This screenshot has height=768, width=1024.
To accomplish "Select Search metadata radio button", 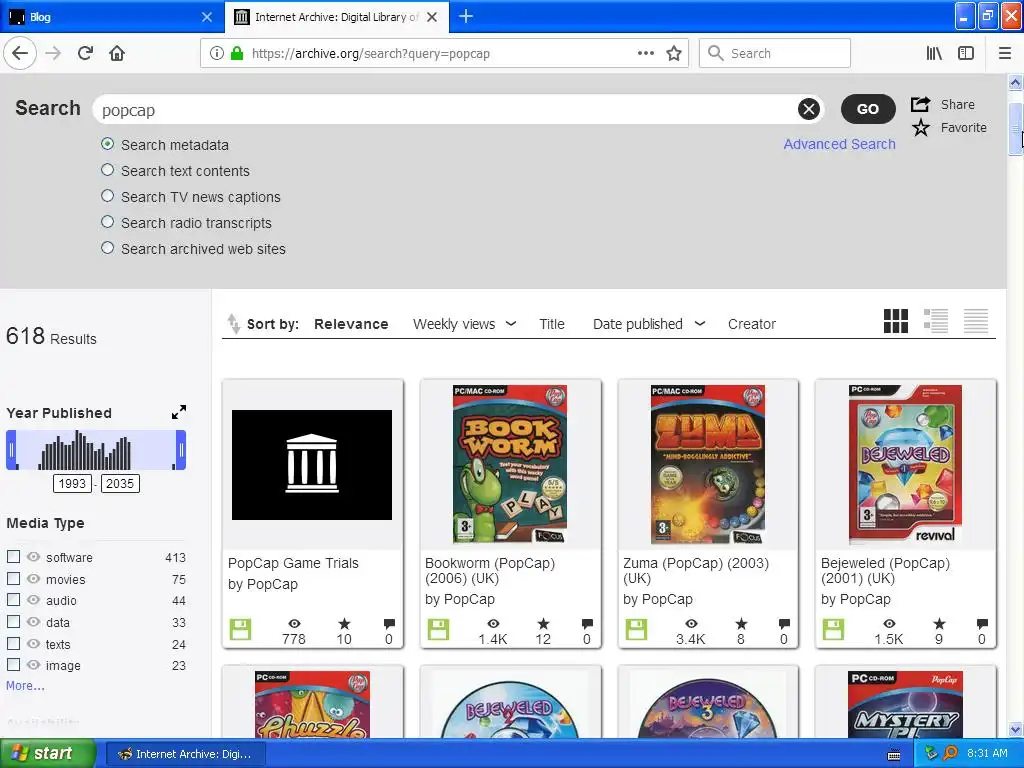I will click(x=108, y=144).
